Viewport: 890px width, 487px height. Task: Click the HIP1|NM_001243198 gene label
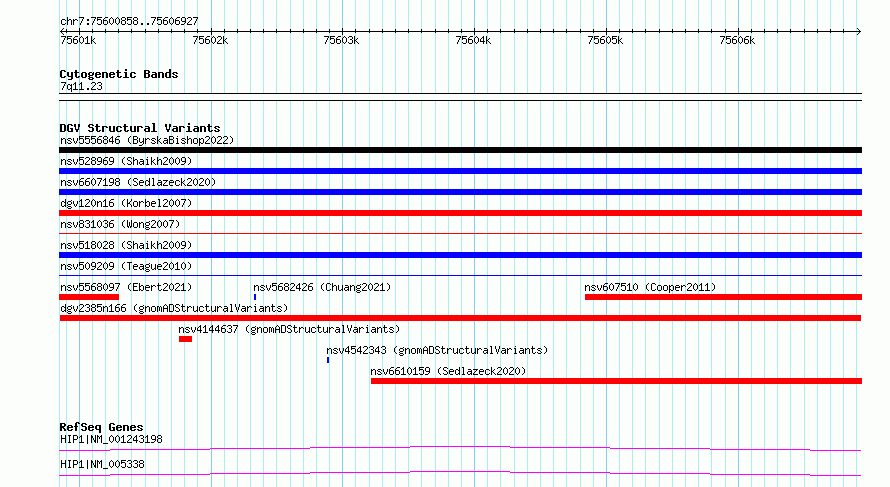pos(111,439)
